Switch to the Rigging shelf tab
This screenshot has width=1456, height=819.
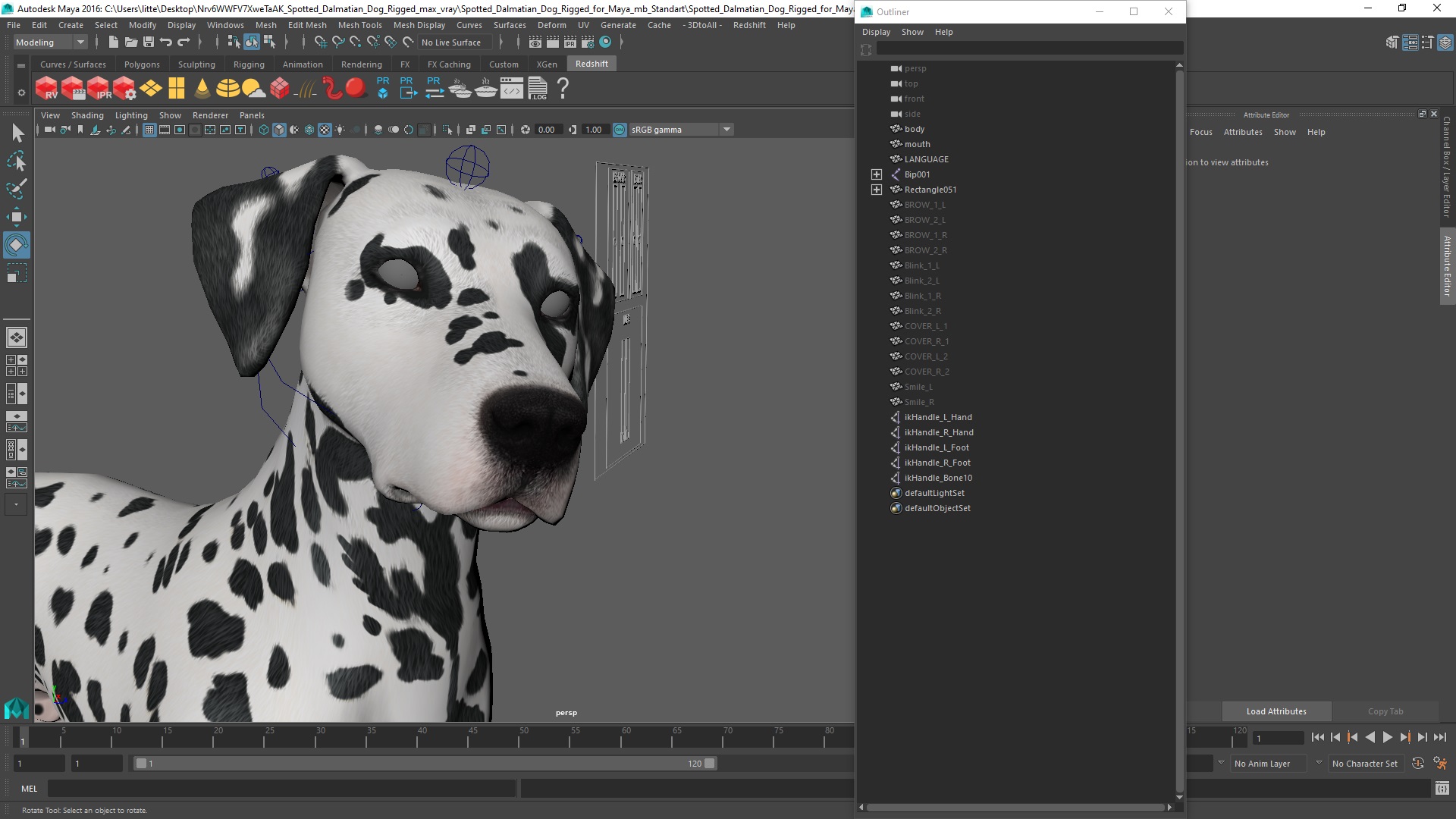249,64
